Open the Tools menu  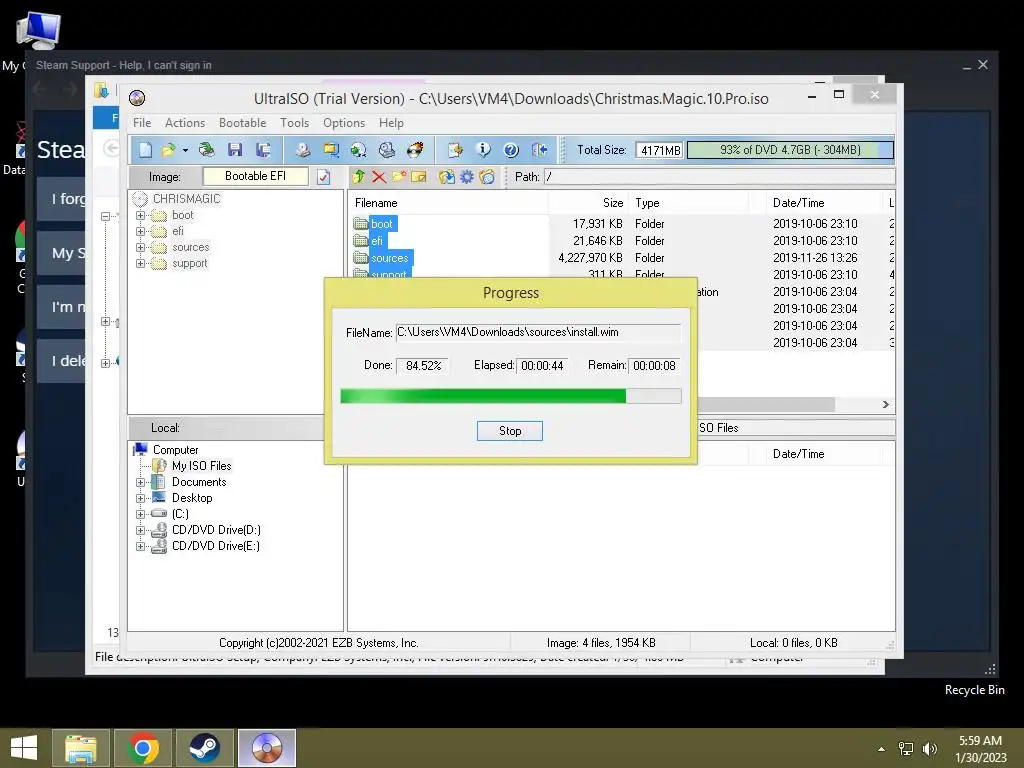(x=295, y=123)
